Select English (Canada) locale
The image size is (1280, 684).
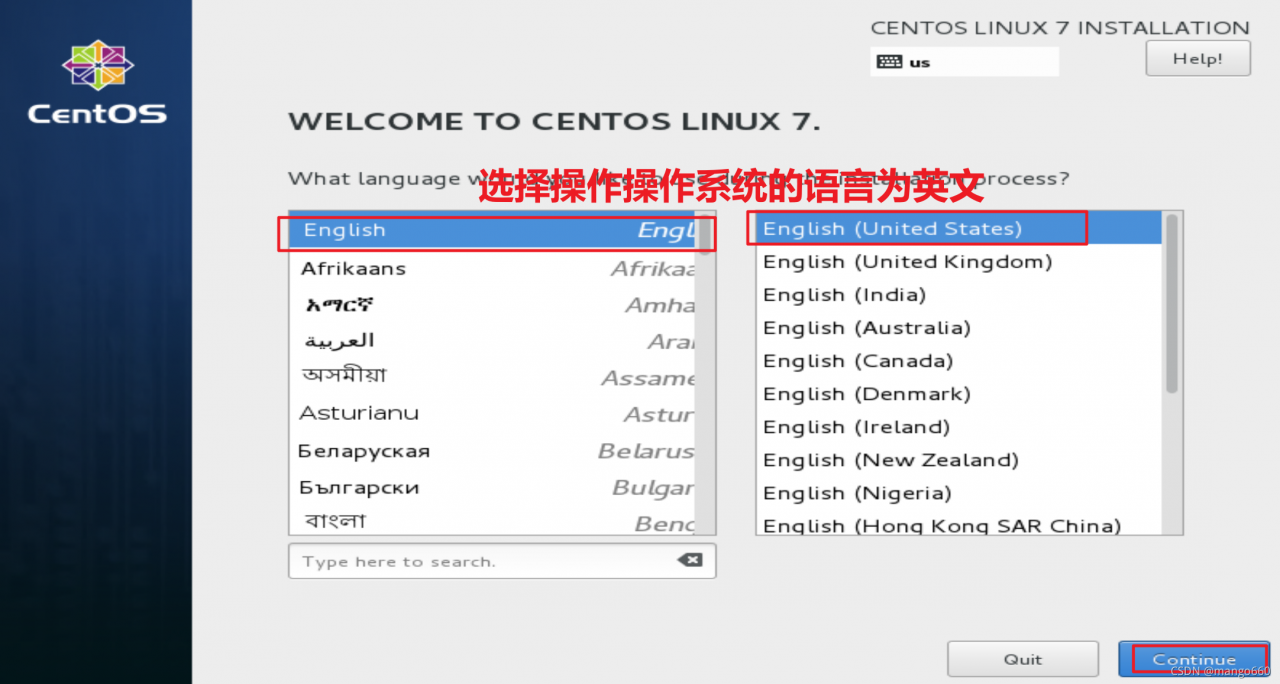(x=855, y=360)
